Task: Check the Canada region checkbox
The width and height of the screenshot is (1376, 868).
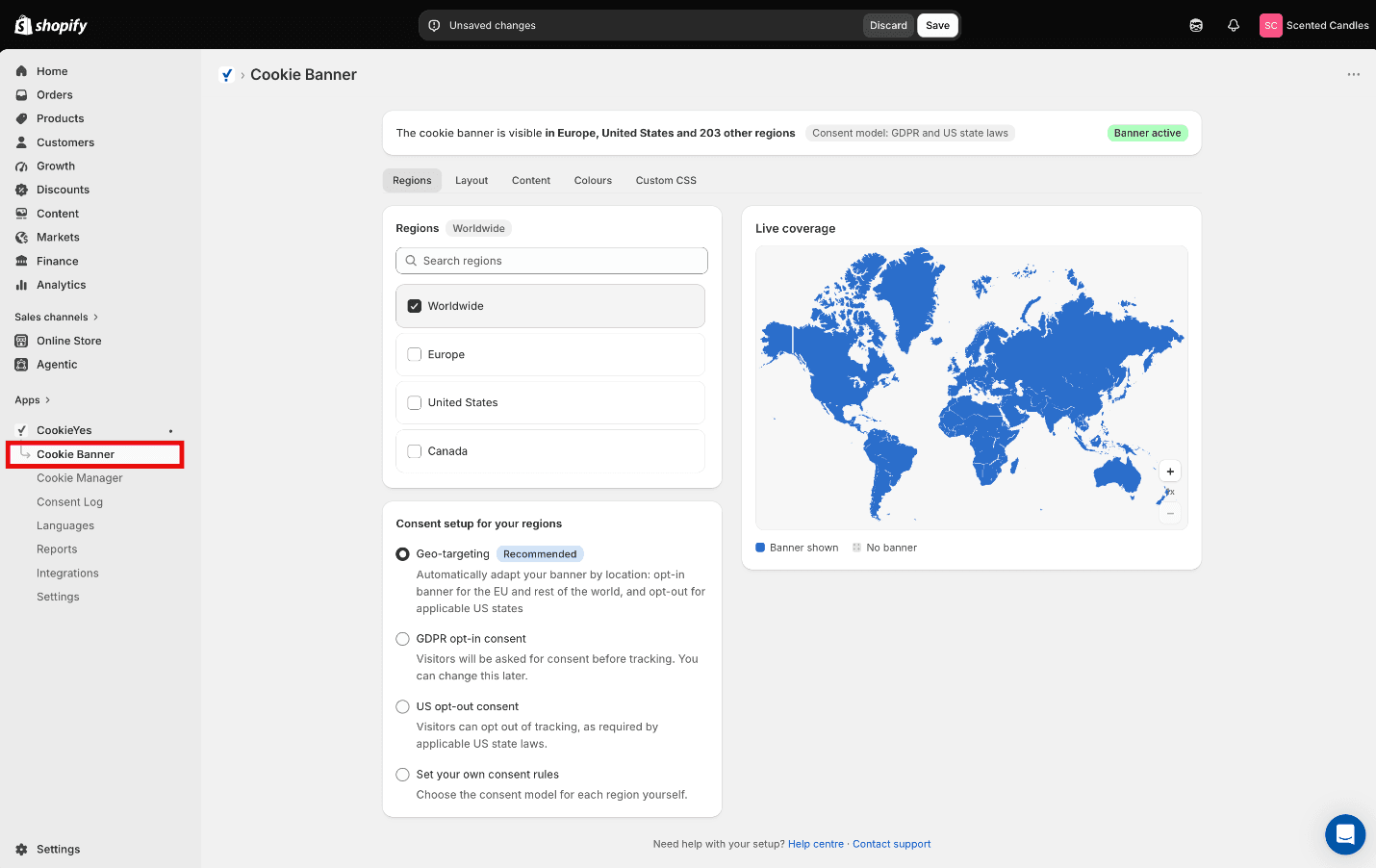Action: 415,450
